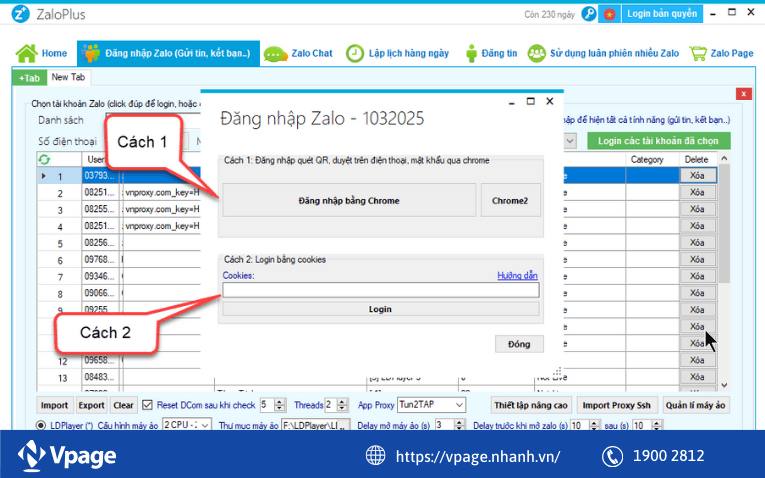Image resolution: width=765 pixels, height=478 pixels.
Task: Open dropdown left of Login các tài khoản
Action: pos(570,141)
